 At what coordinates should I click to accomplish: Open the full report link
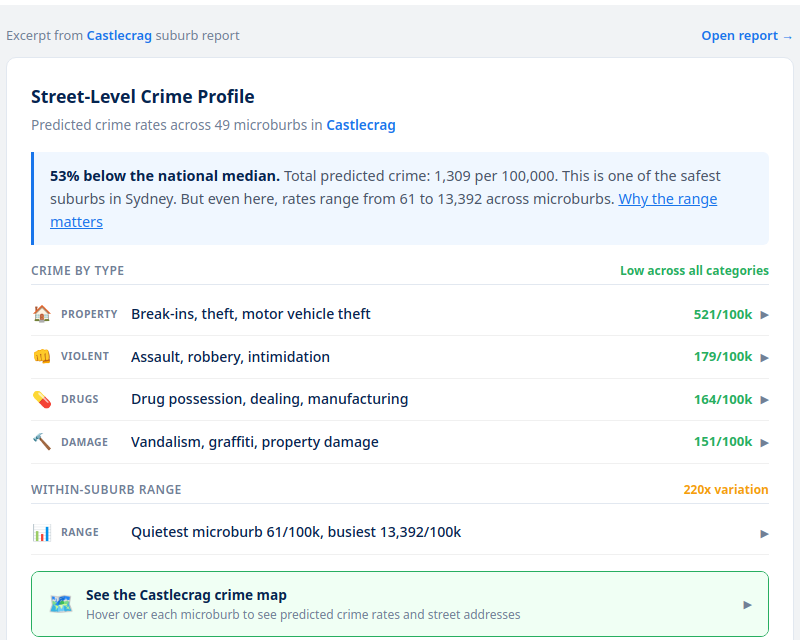pyautogui.click(x=746, y=36)
